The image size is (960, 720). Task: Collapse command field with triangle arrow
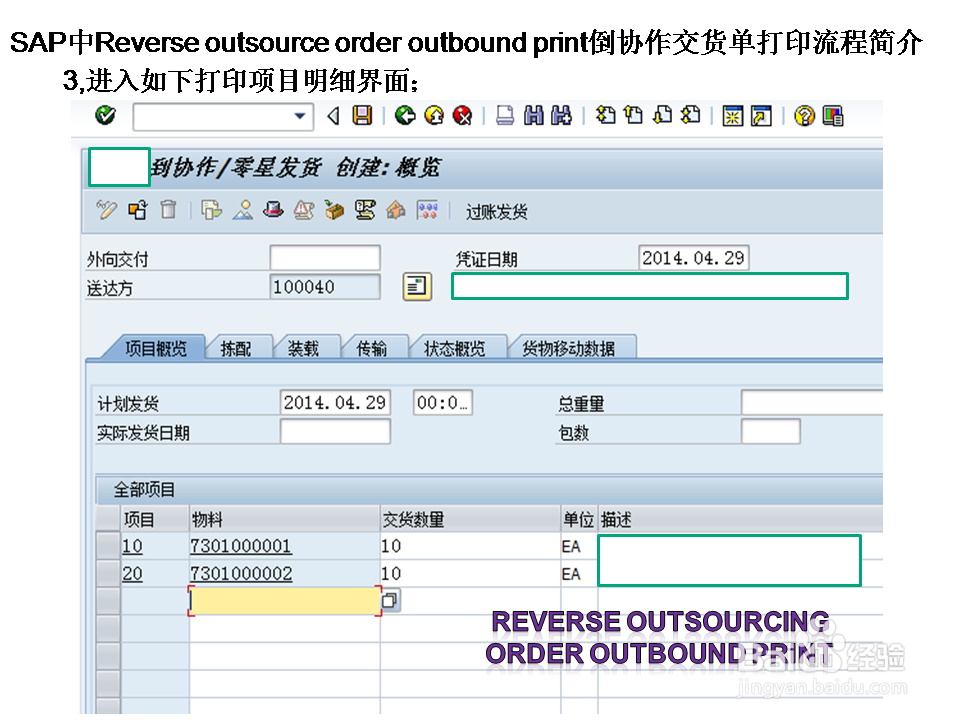pos(333,116)
